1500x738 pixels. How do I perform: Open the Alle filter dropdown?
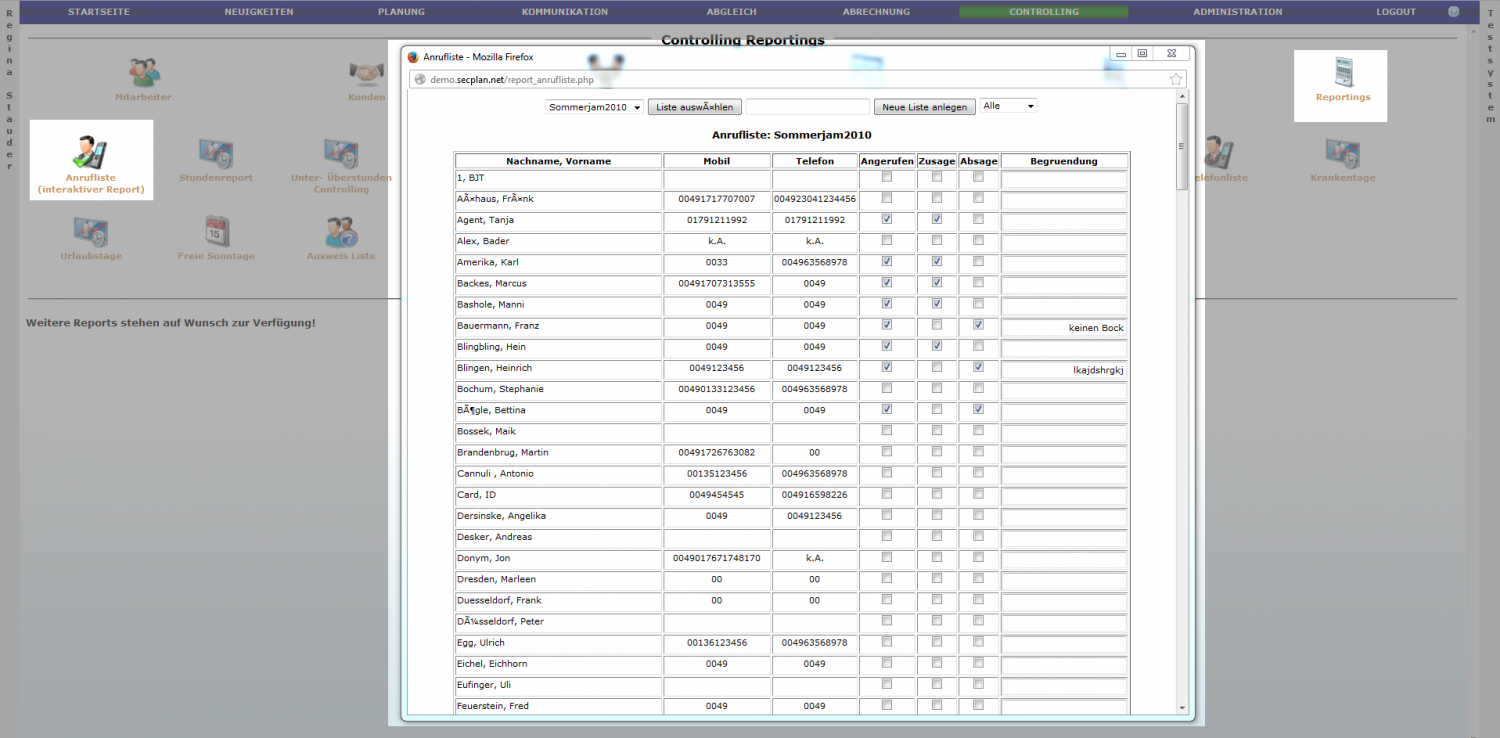[1008, 106]
